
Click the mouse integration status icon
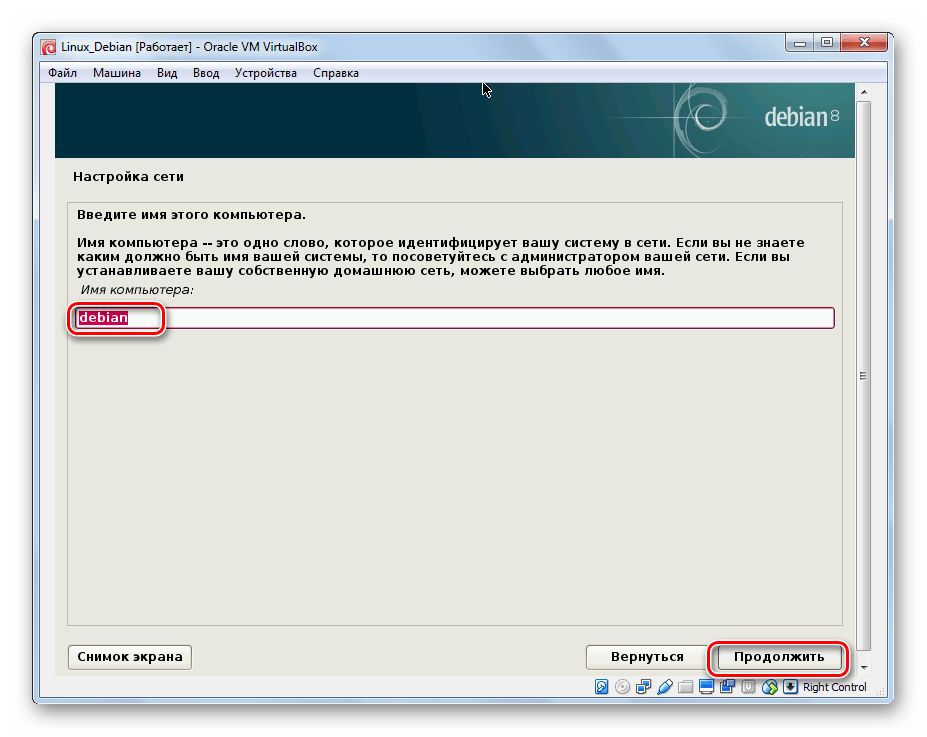(769, 687)
